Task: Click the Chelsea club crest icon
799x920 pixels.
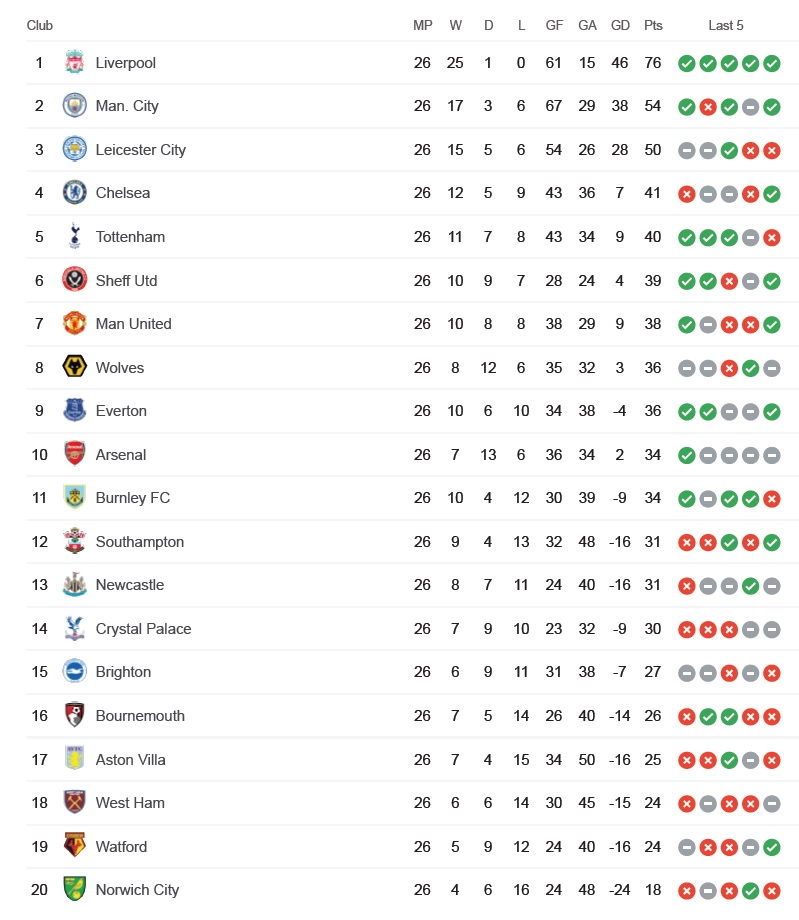Action: pos(75,192)
